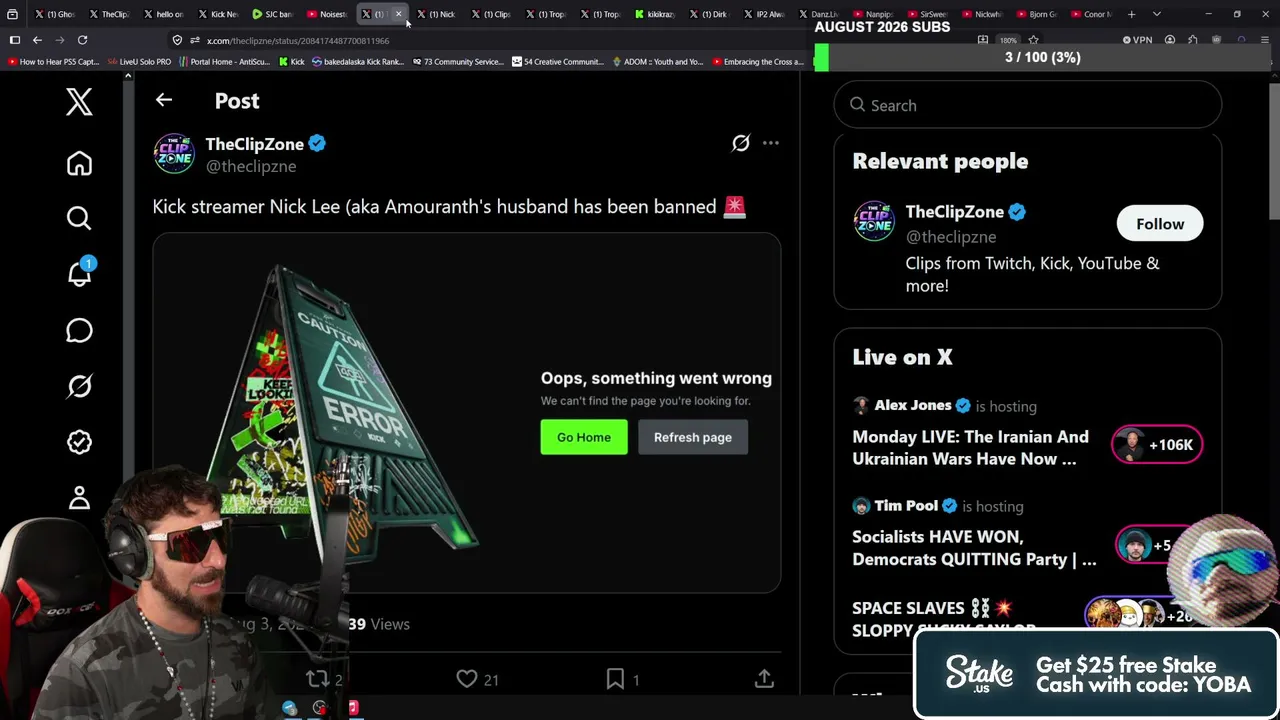Click the Refresh page button
The image size is (1280, 720).
(693, 437)
